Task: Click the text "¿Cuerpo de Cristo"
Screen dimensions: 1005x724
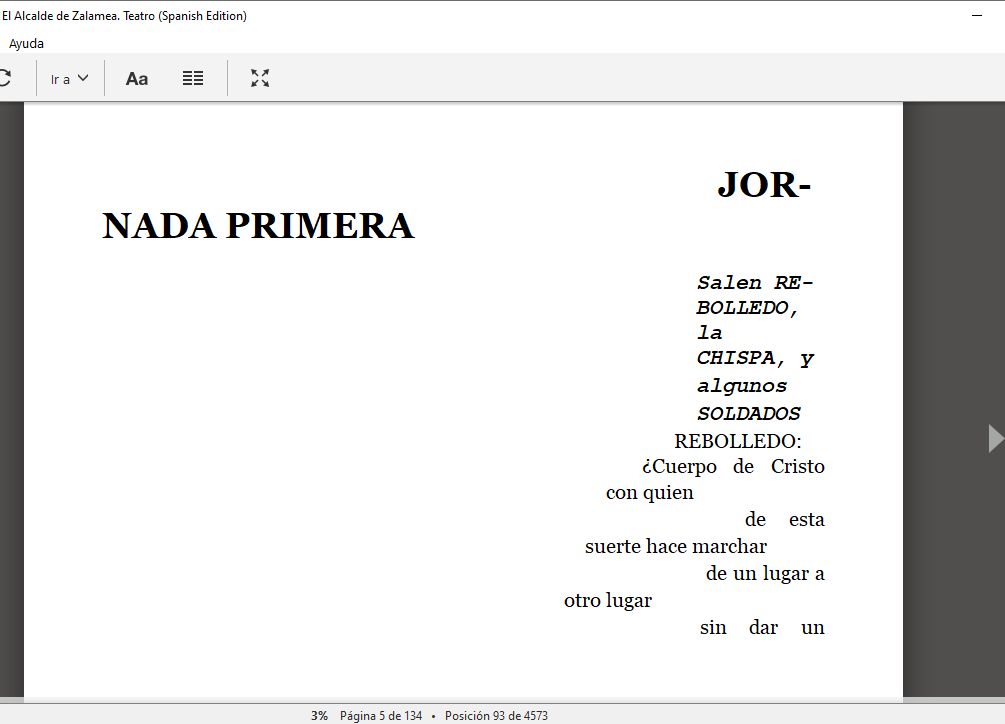Action: (733, 466)
